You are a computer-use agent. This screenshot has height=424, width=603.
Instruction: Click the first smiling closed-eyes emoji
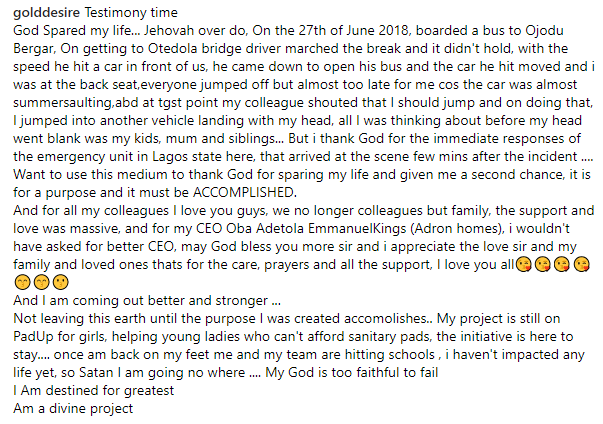pos(22,282)
